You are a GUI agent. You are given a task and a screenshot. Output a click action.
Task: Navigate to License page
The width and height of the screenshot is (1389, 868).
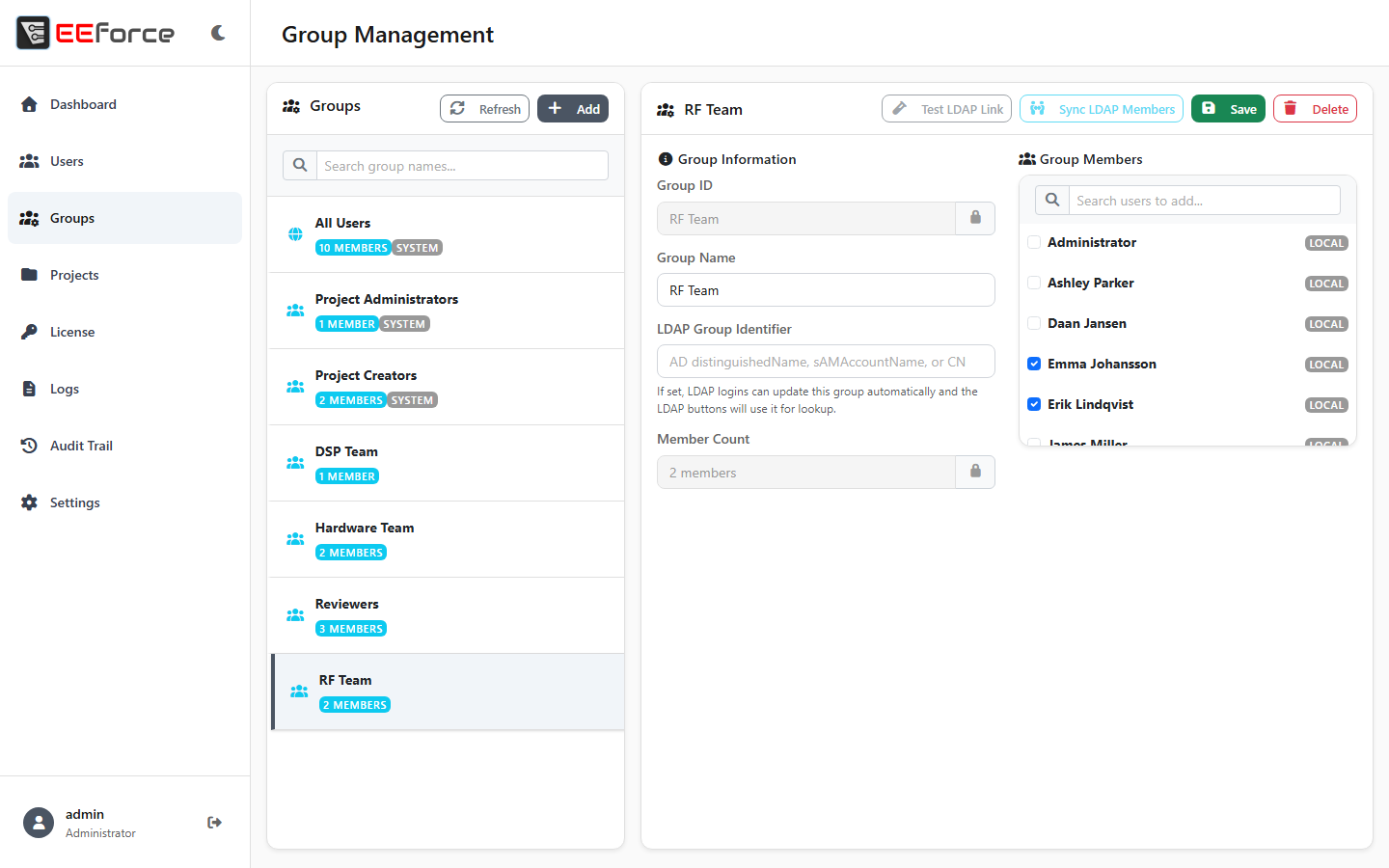point(124,332)
